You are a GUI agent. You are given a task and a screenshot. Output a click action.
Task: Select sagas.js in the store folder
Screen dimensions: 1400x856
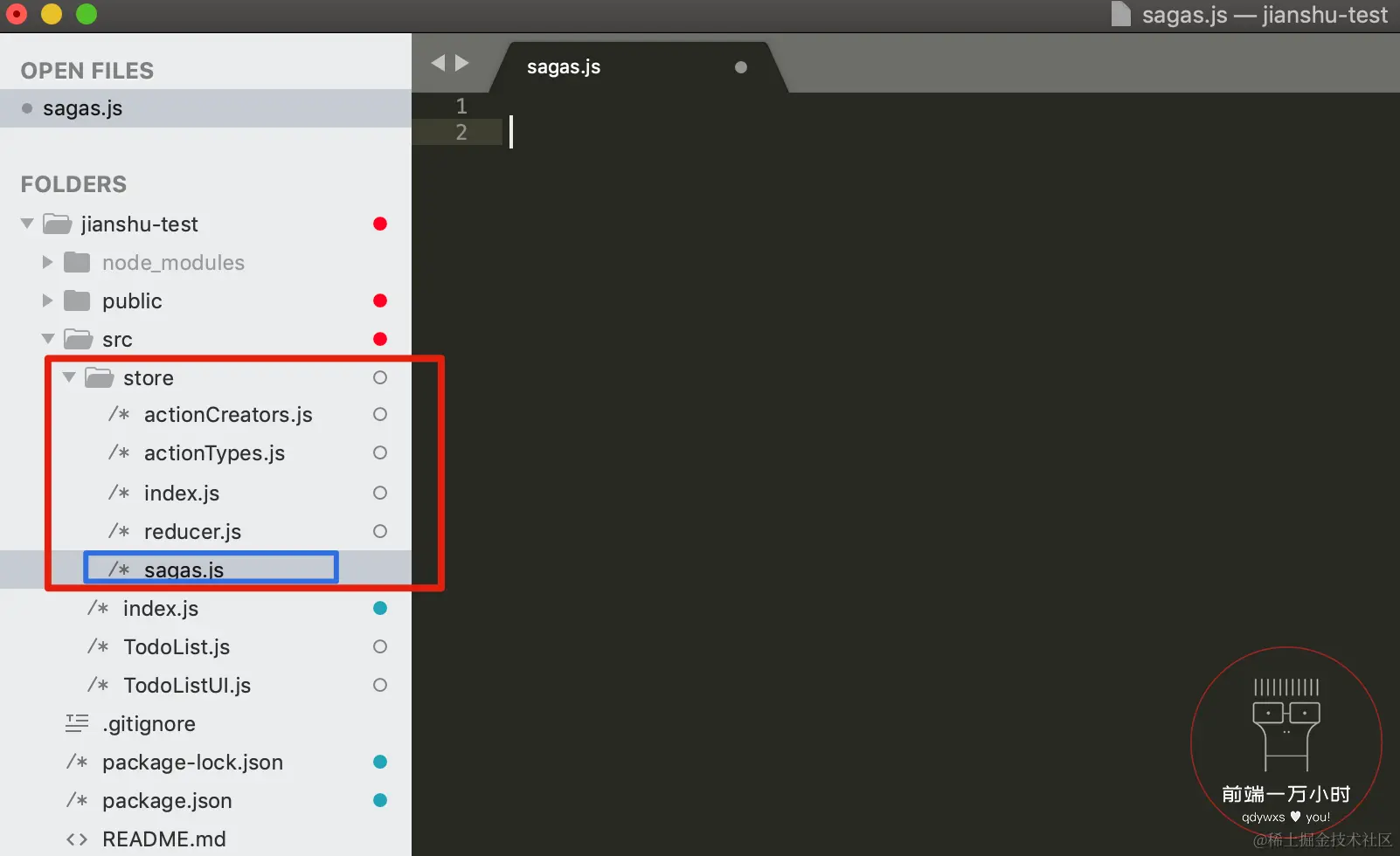184,570
